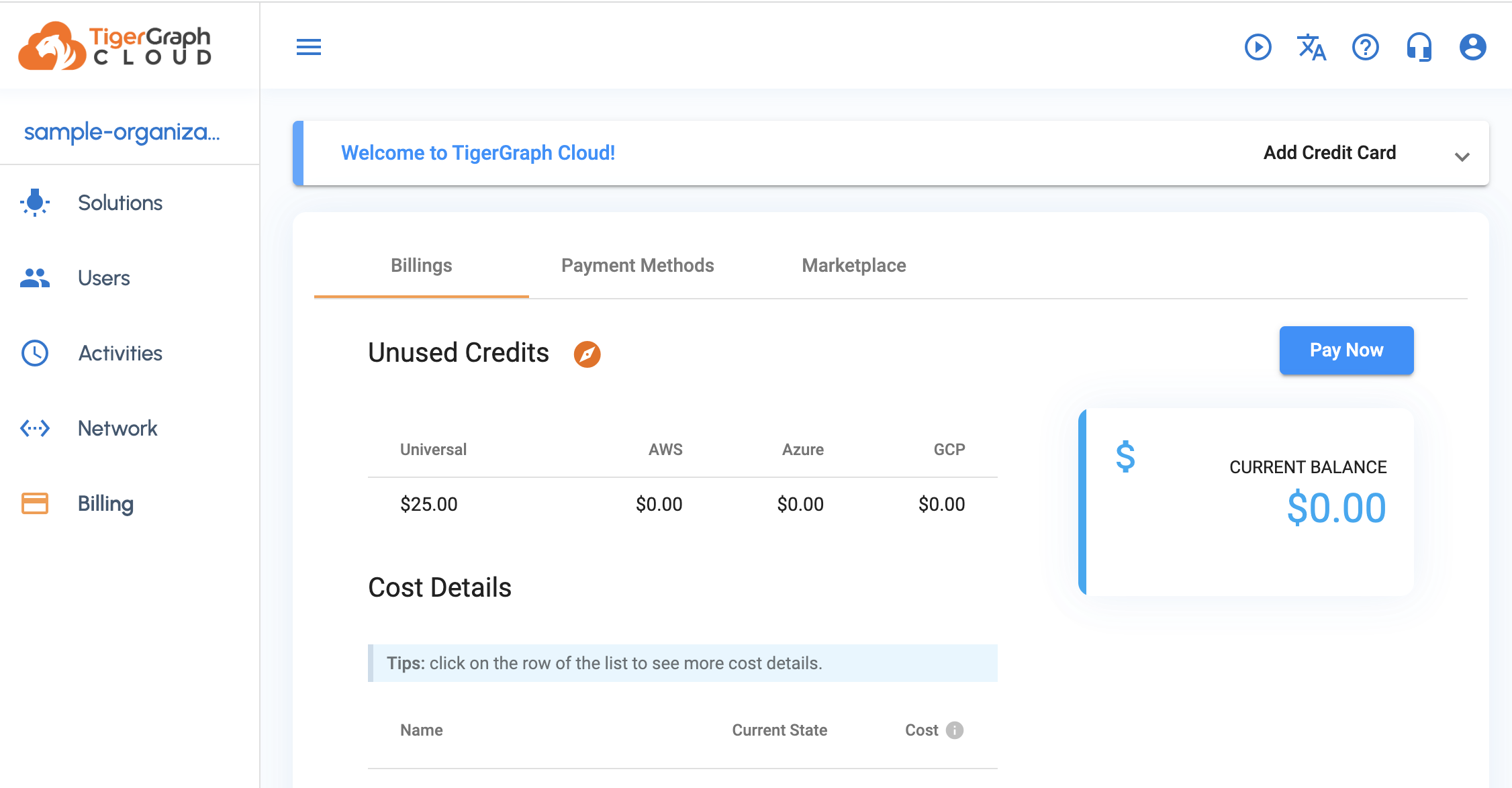This screenshot has width=1512, height=788.
Task: Click the Users people icon
Action: pos(35,278)
